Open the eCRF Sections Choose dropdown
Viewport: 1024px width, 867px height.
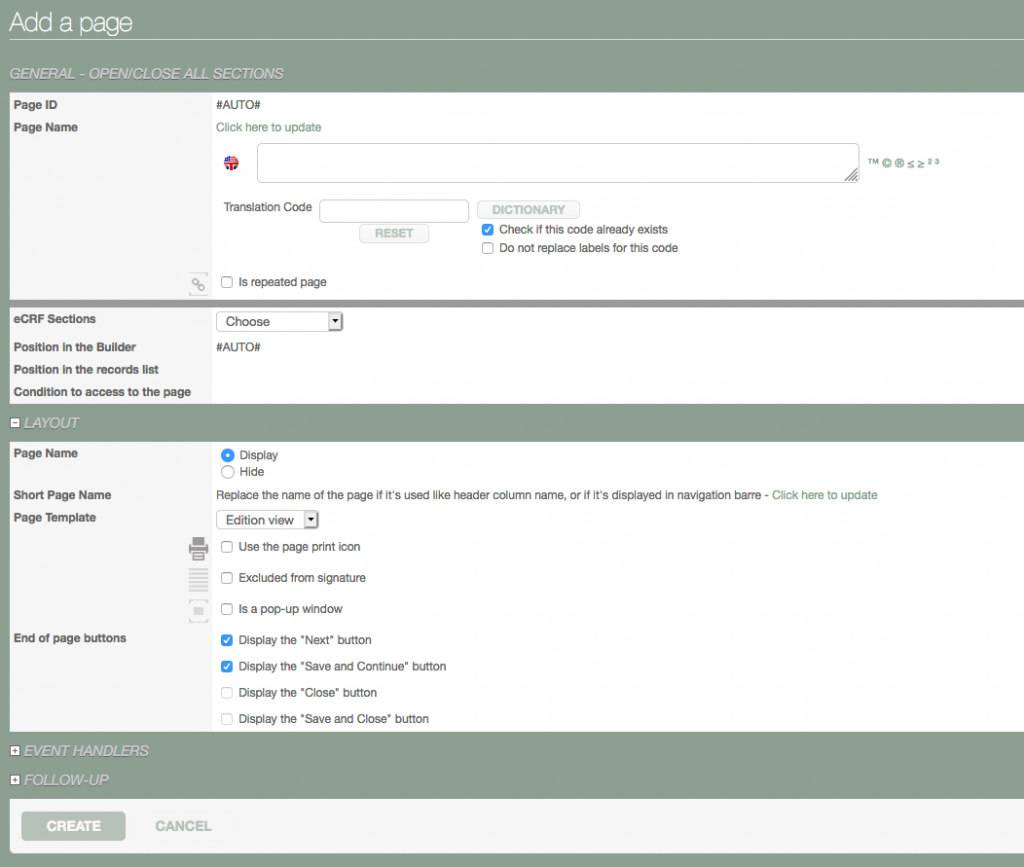279,322
